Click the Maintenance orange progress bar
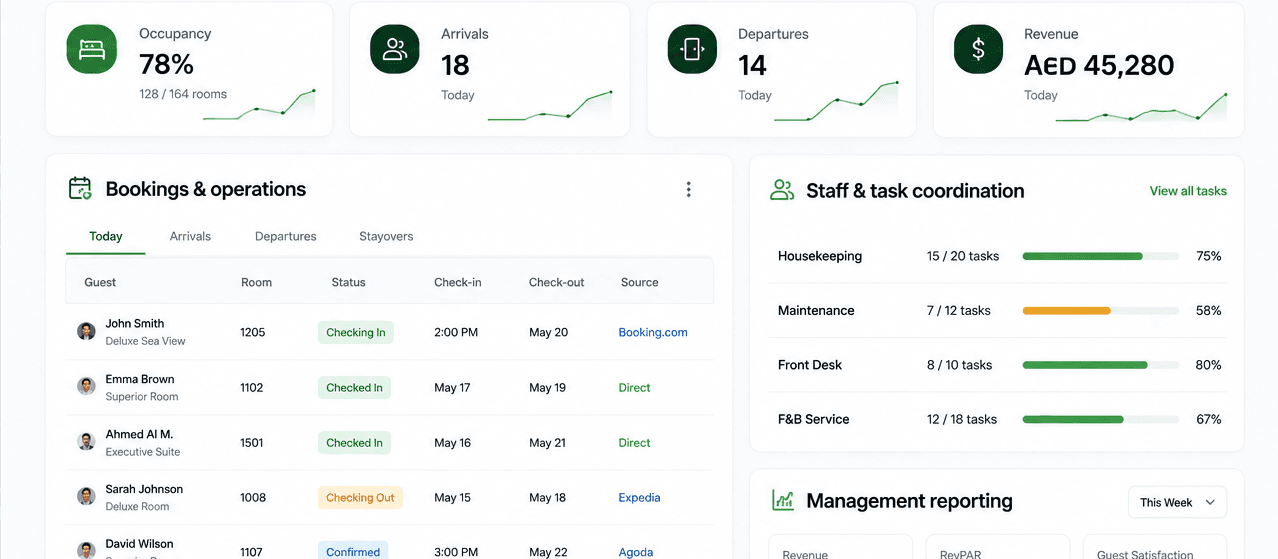1278x559 pixels. pyautogui.click(x=1066, y=311)
